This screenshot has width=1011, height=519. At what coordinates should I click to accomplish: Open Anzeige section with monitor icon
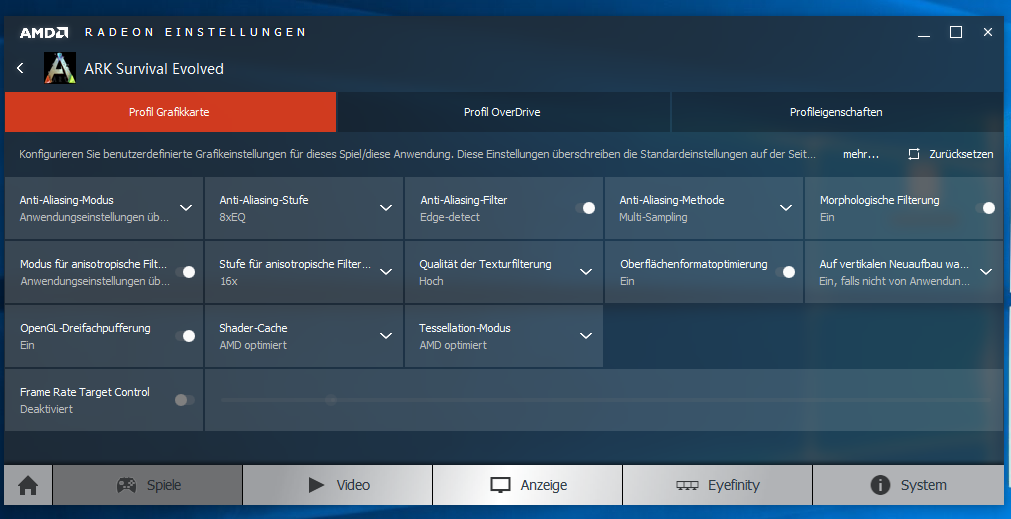[x=527, y=485]
